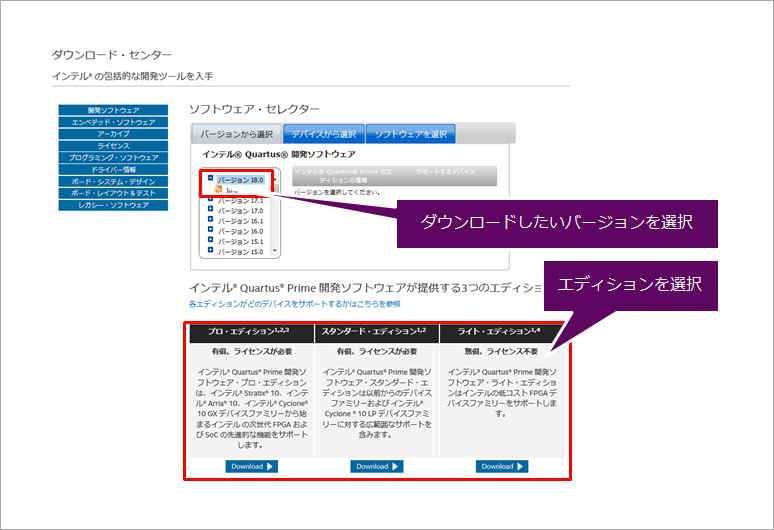Image resolution: width=774 pixels, height=530 pixels.
Task: Click インテル Quartus Prime edition type column header
Action: [344, 176]
